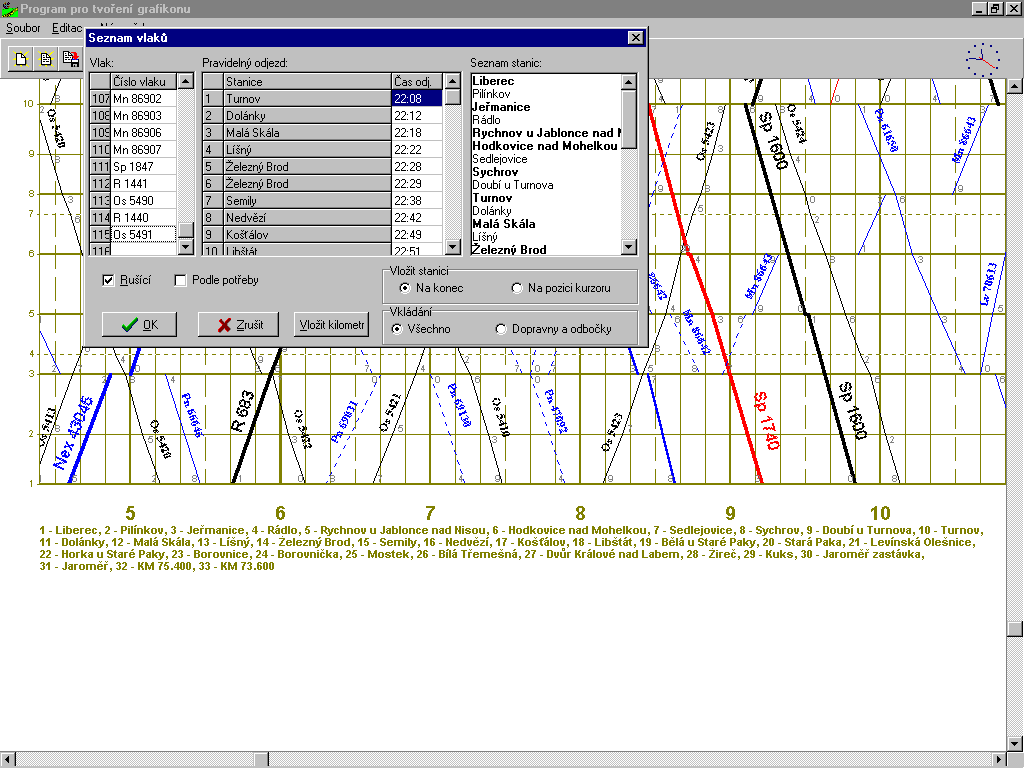Open the Soubor menu
The image size is (1024, 768).
(23, 28)
